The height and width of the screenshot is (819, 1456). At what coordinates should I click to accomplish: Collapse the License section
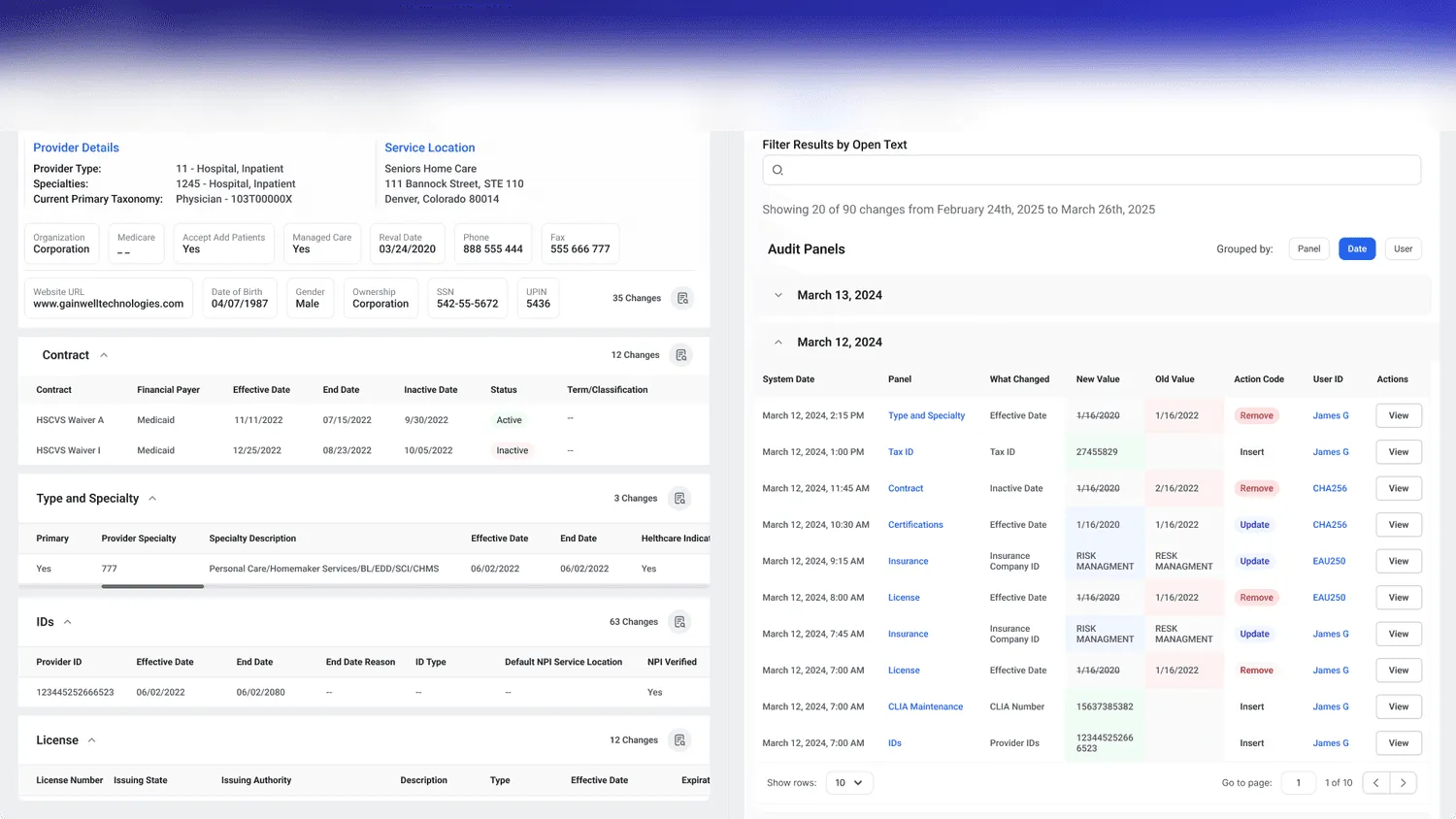point(91,740)
